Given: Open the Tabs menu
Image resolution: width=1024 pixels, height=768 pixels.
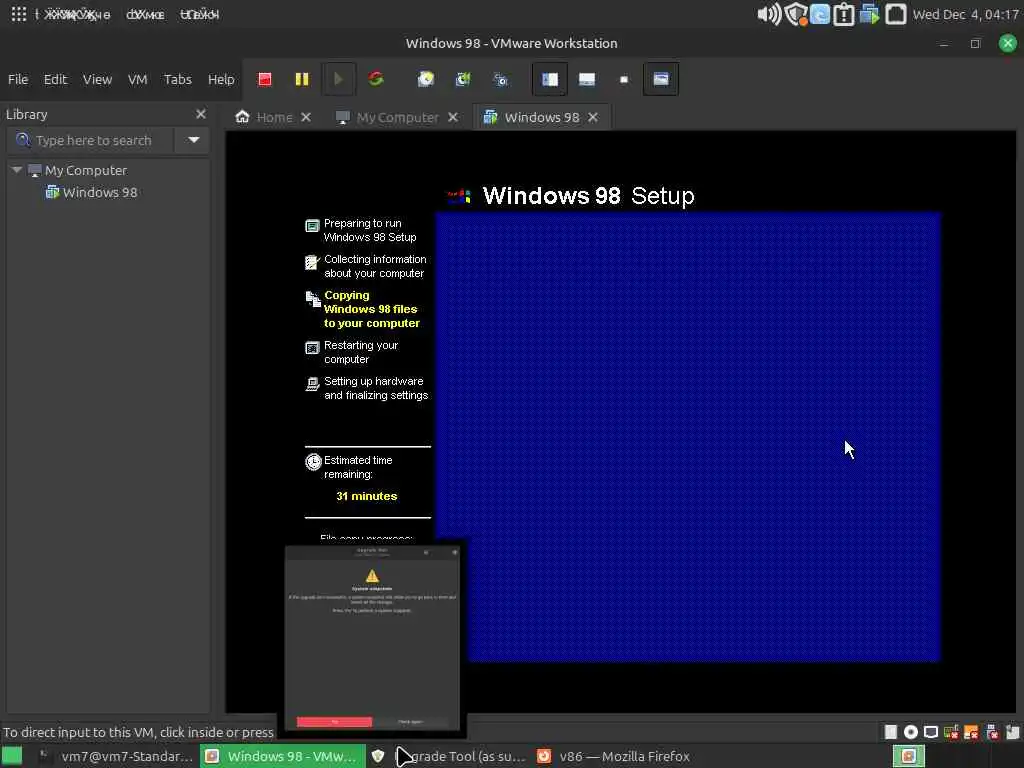Looking at the screenshot, I should (178, 79).
